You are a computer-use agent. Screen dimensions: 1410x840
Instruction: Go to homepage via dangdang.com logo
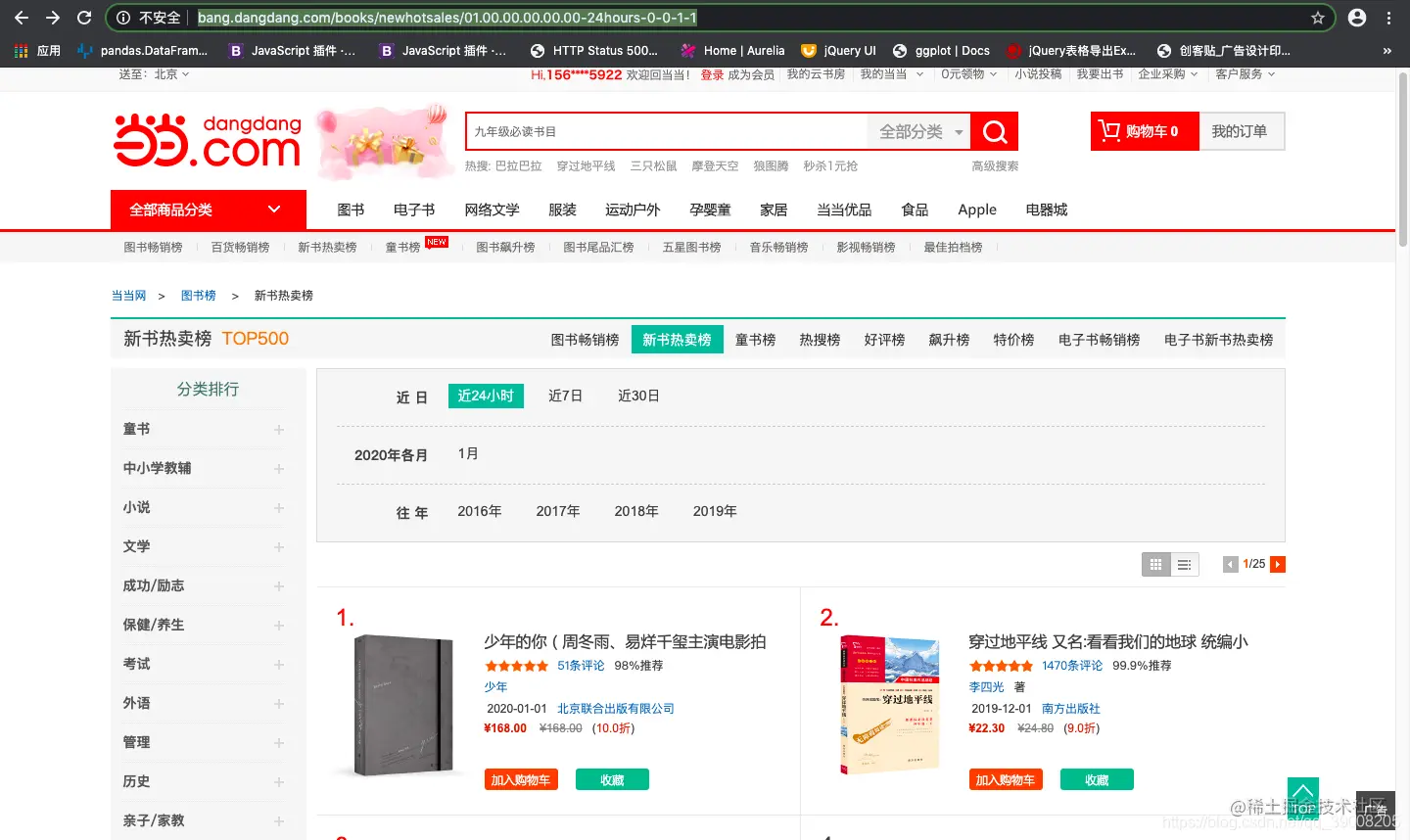(x=206, y=140)
